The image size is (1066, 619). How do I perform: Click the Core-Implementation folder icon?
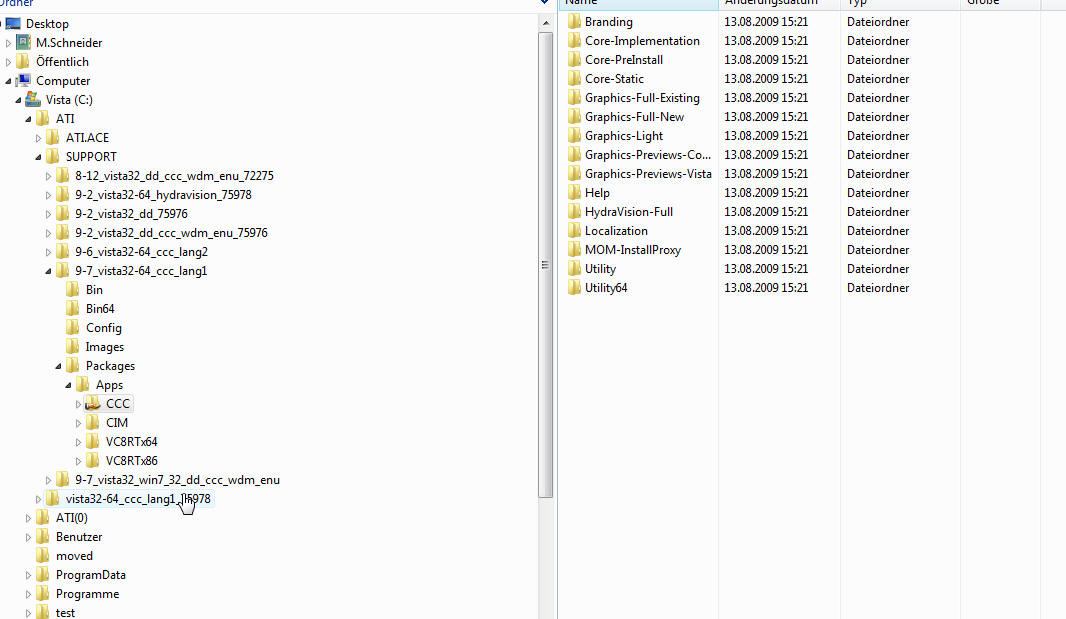click(x=574, y=41)
